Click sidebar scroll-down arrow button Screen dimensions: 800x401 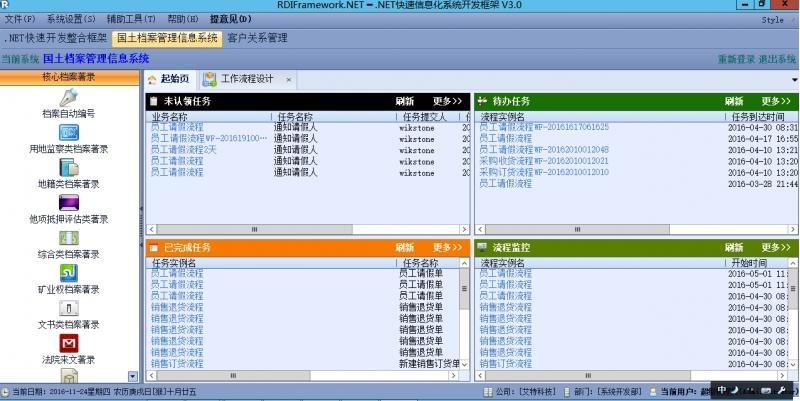133,377
